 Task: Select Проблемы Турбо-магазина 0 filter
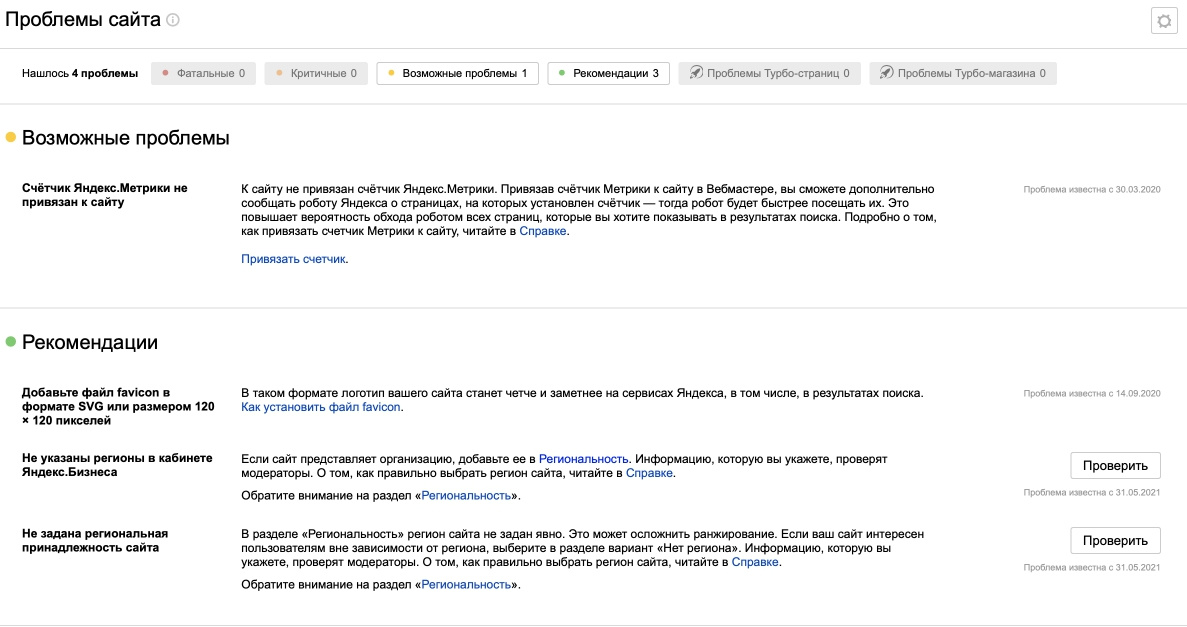click(x=962, y=73)
